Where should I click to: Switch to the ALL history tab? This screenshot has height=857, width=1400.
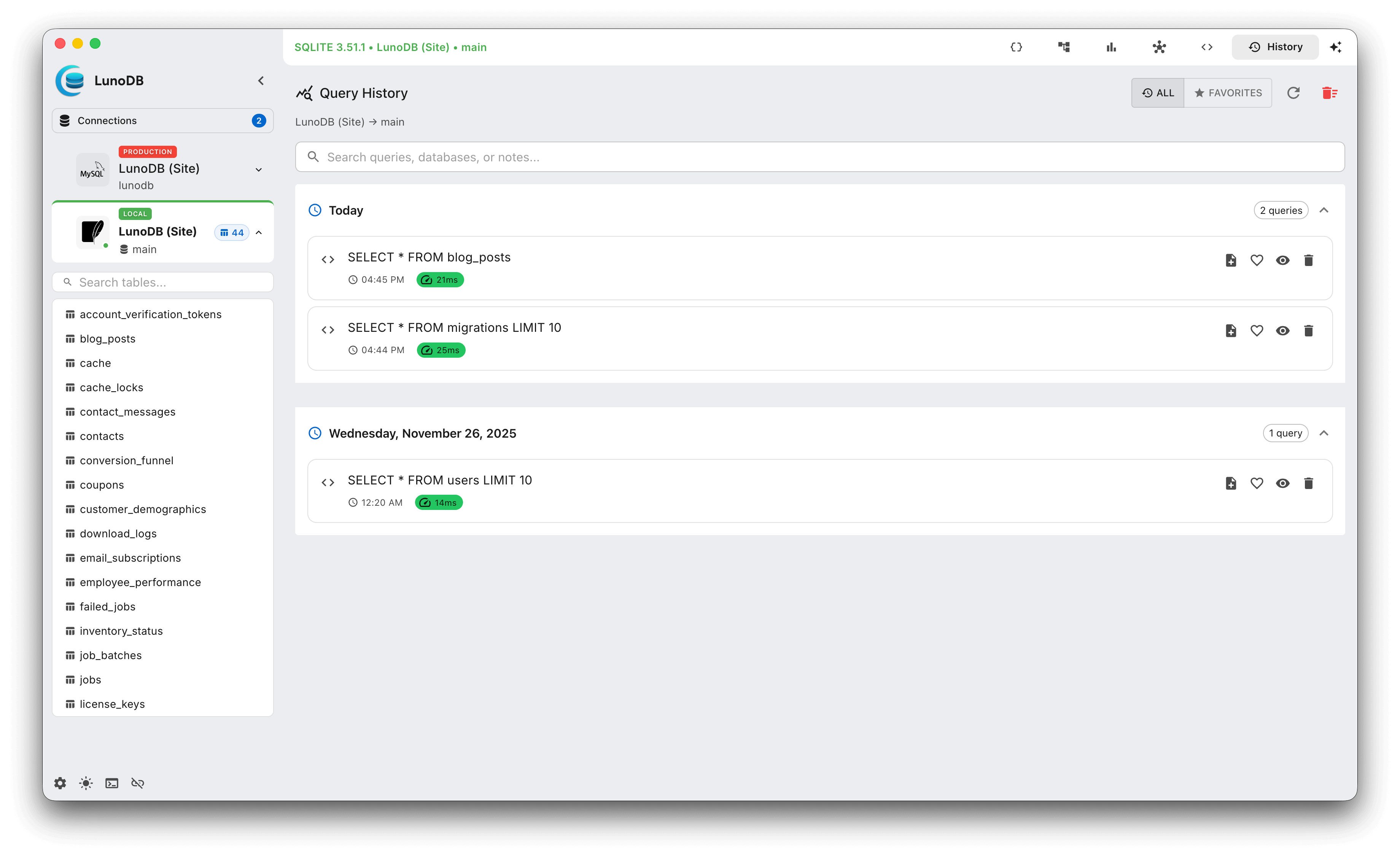[1157, 92]
